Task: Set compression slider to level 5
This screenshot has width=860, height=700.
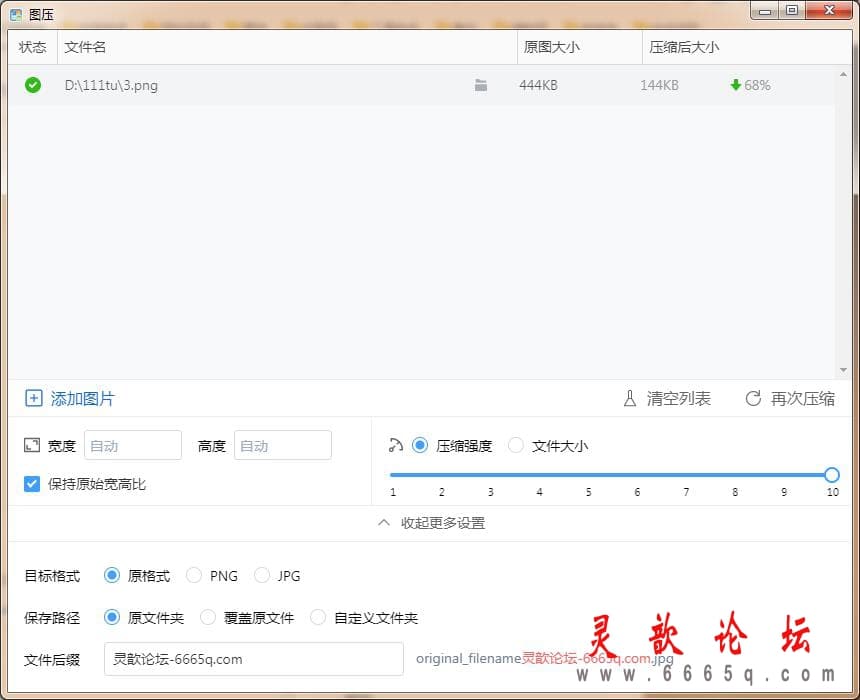Action: (588, 475)
